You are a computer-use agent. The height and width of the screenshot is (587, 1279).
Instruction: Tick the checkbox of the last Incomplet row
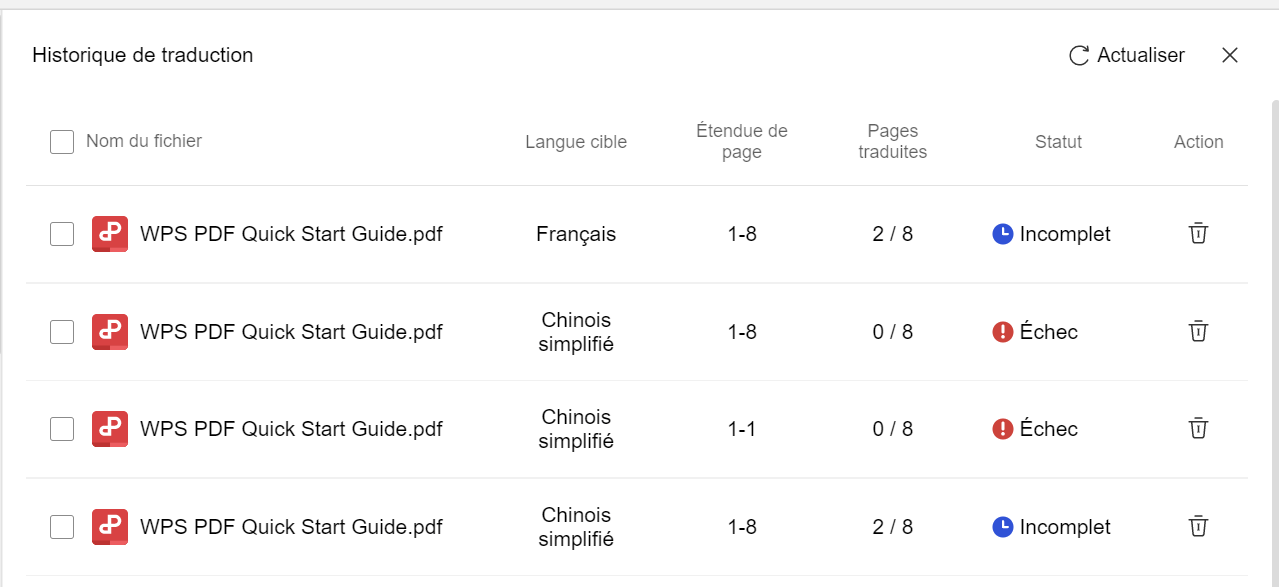pos(62,527)
